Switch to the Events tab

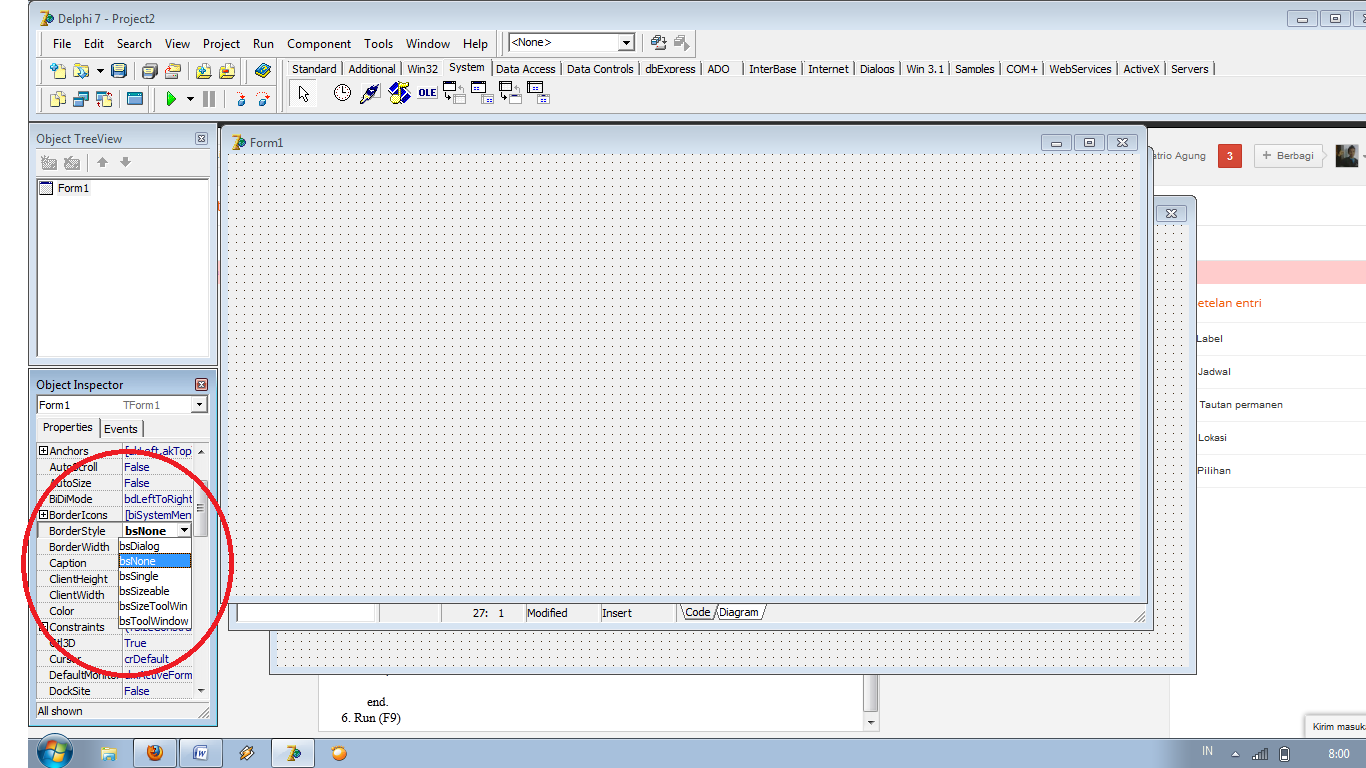click(x=121, y=429)
